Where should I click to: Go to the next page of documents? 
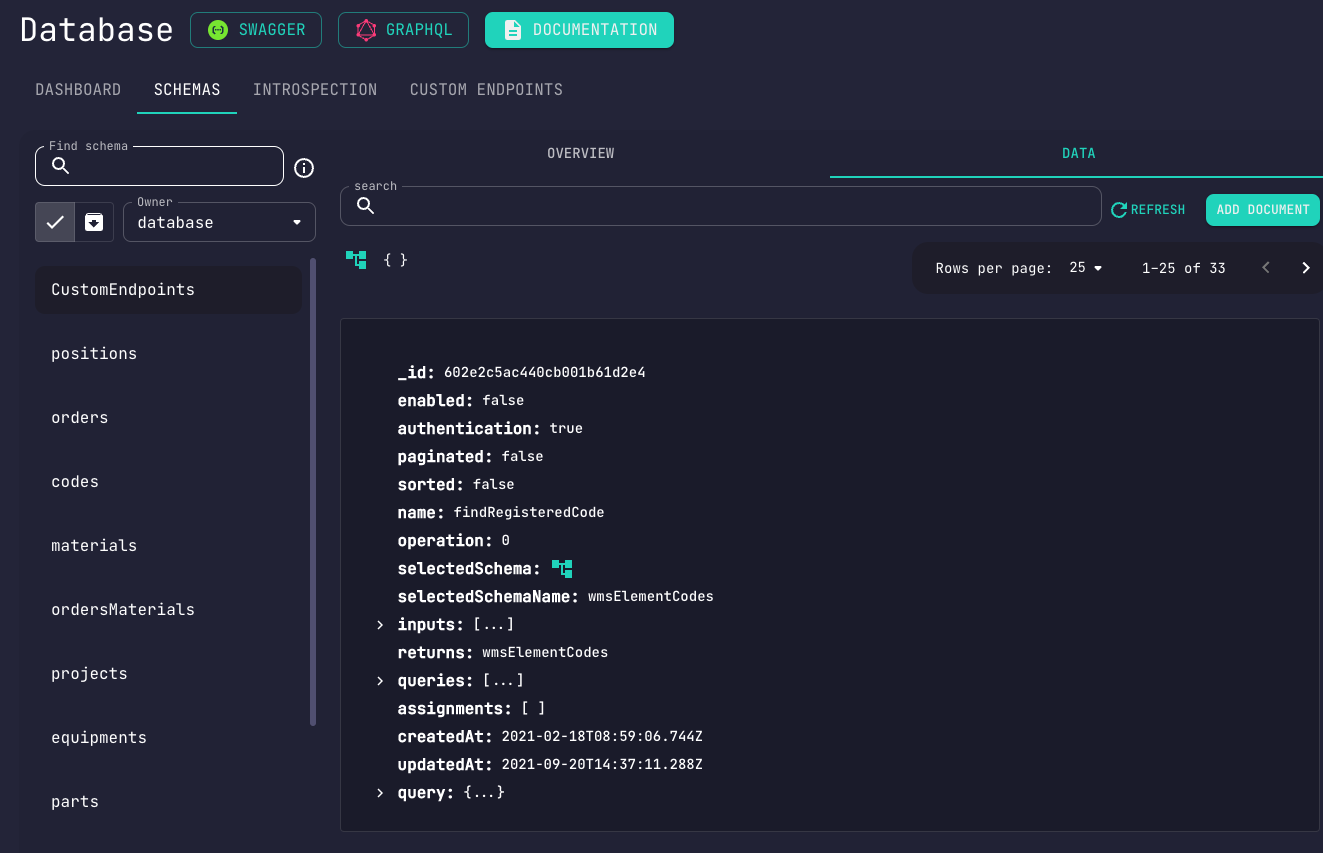coord(1305,268)
